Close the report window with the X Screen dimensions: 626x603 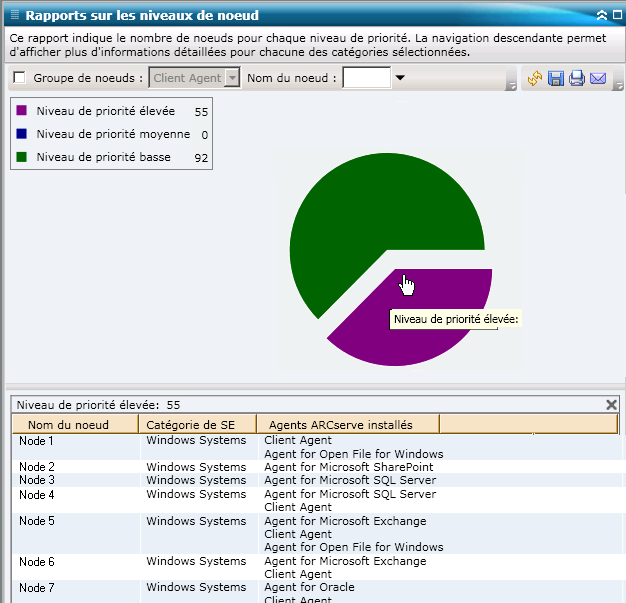coord(616,15)
